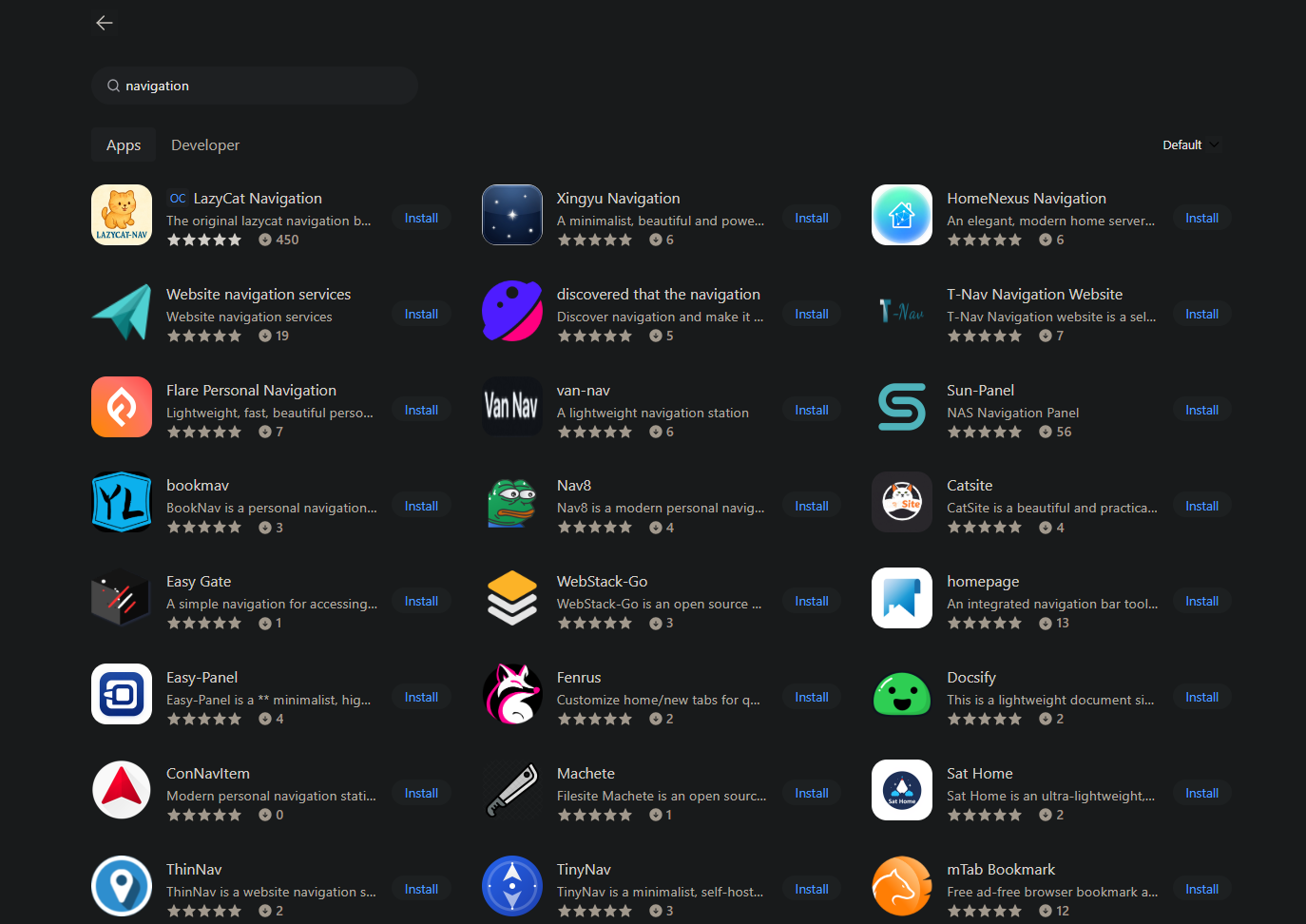Click the OC badge beside LazyCat Navigation
Image resolution: width=1306 pixels, height=924 pixels.
pyautogui.click(x=178, y=198)
